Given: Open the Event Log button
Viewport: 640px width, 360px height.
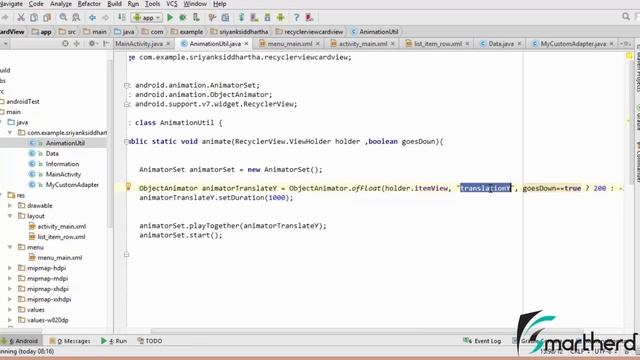Looking at the screenshot, I should (x=482, y=341).
